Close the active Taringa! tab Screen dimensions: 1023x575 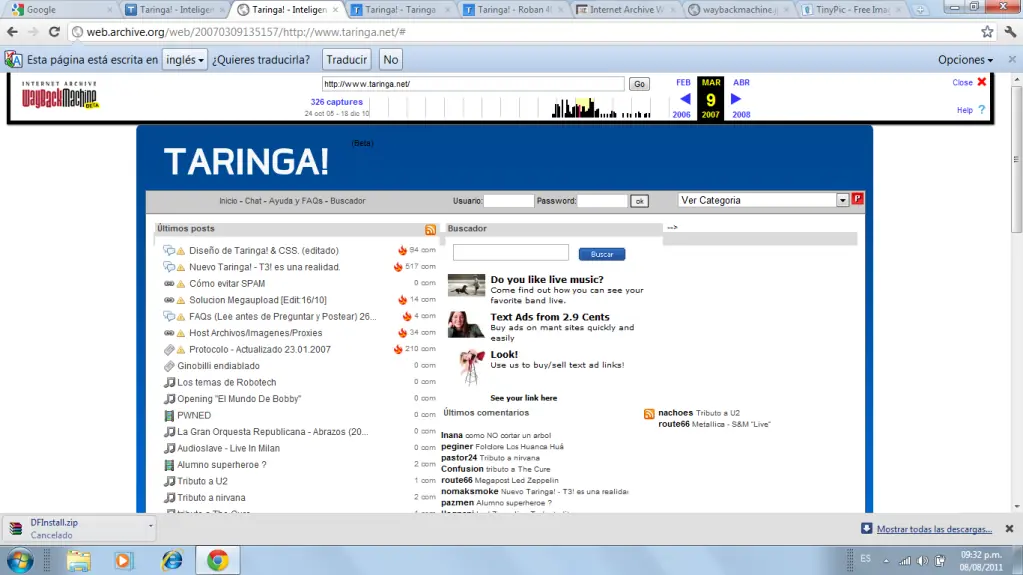pos(335,10)
